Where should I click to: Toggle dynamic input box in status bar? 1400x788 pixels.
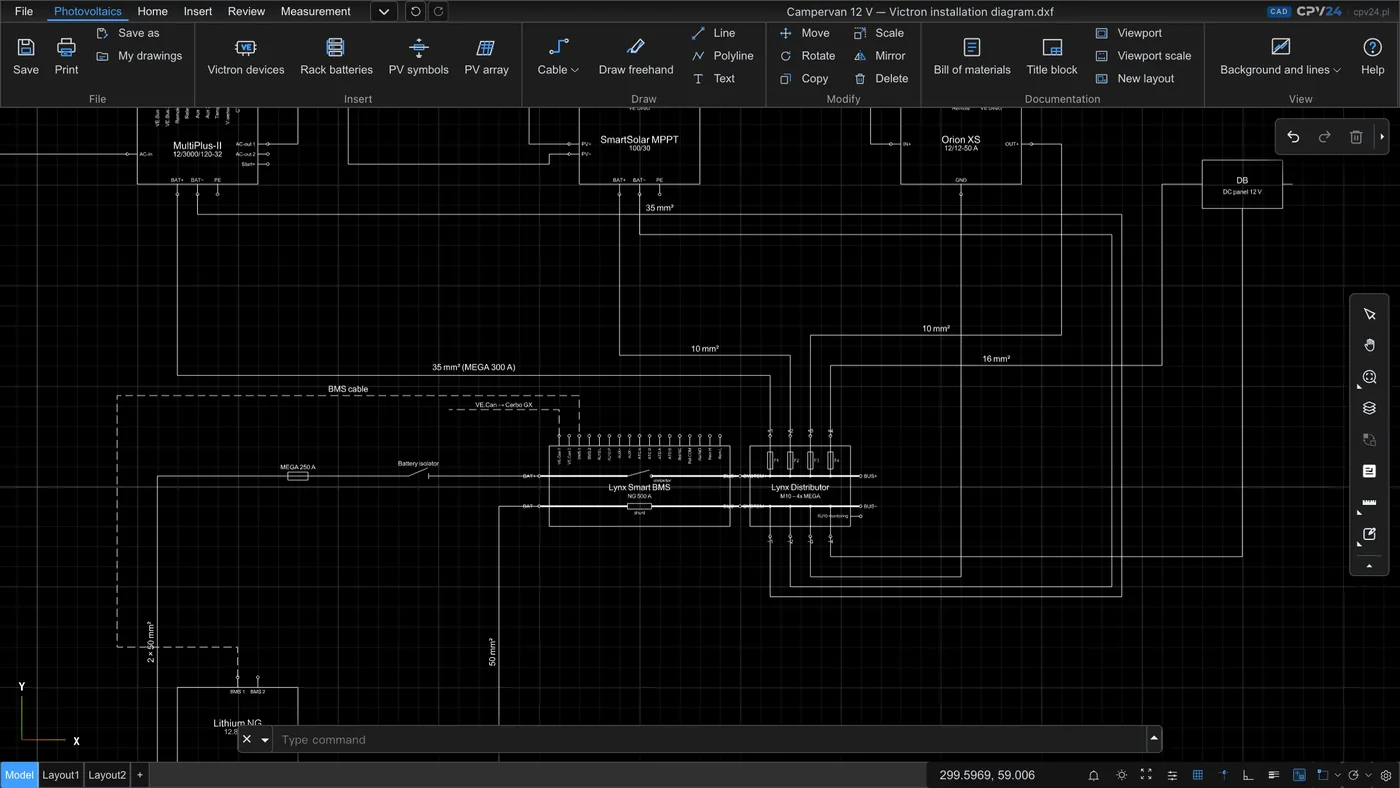click(x=1299, y=775)
